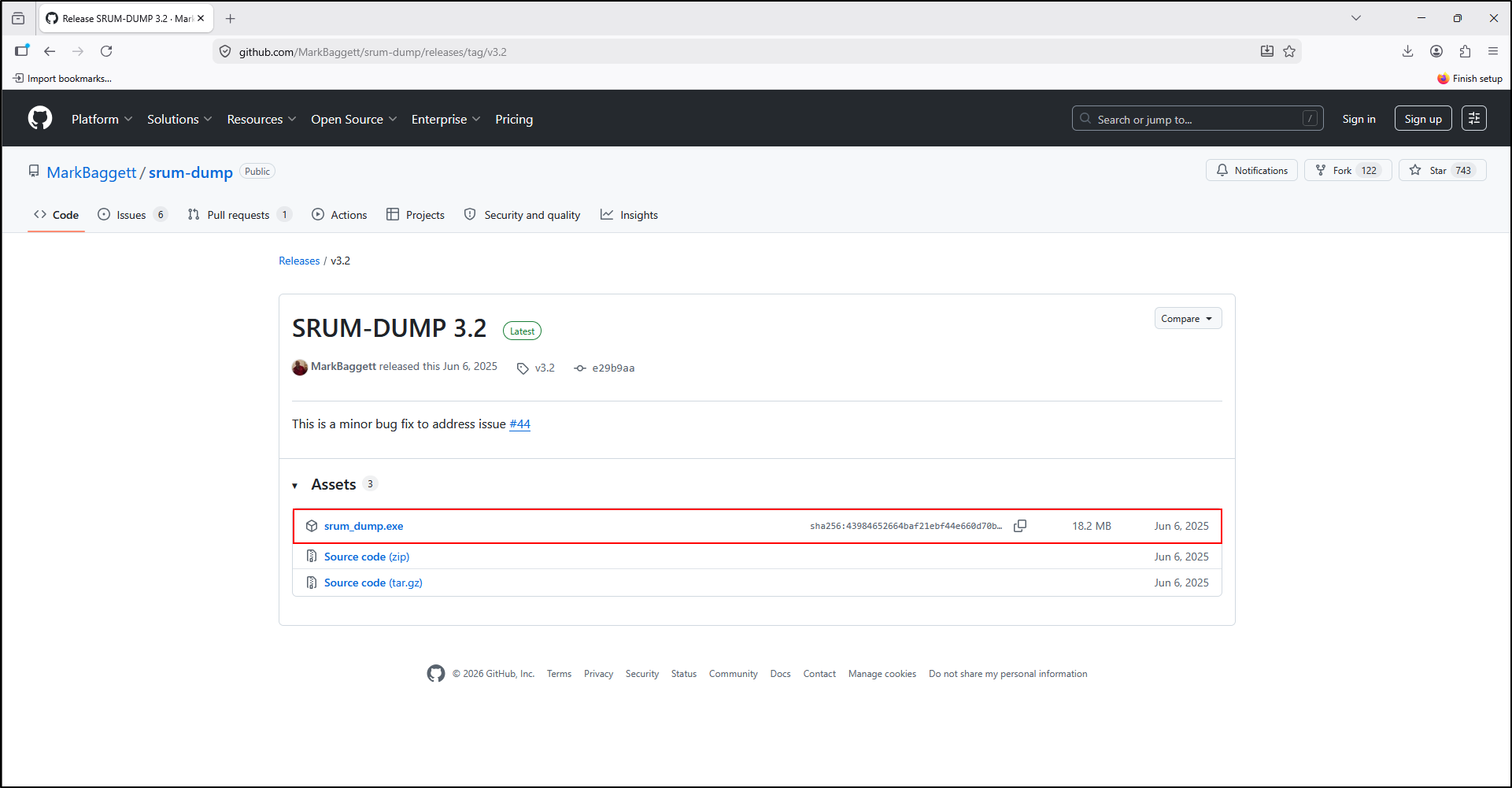Close the Release SRUM-DUMP 3.2 tab
Viewport: 1512px width, 788px height.
click(201, 18)
